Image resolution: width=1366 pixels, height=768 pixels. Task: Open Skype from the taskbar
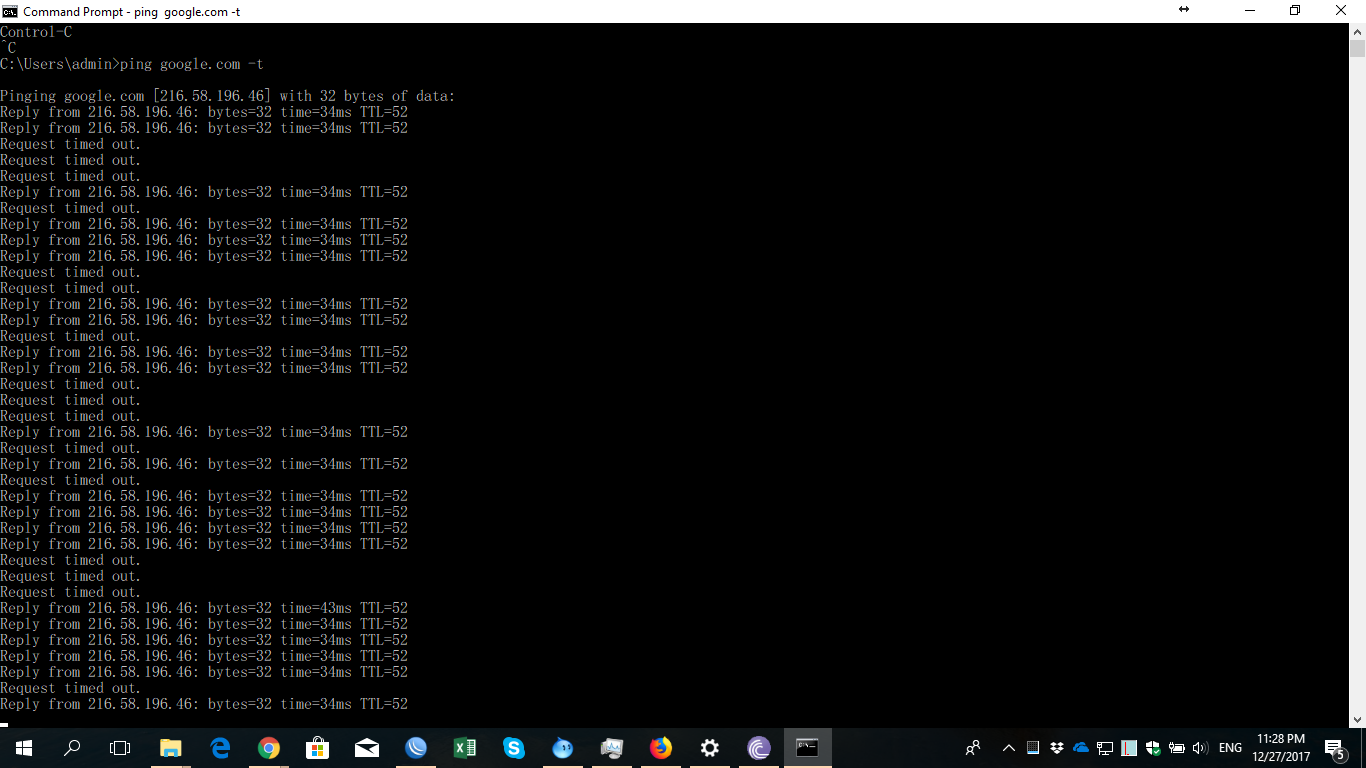pyautogui.click(x=514, y=748)
